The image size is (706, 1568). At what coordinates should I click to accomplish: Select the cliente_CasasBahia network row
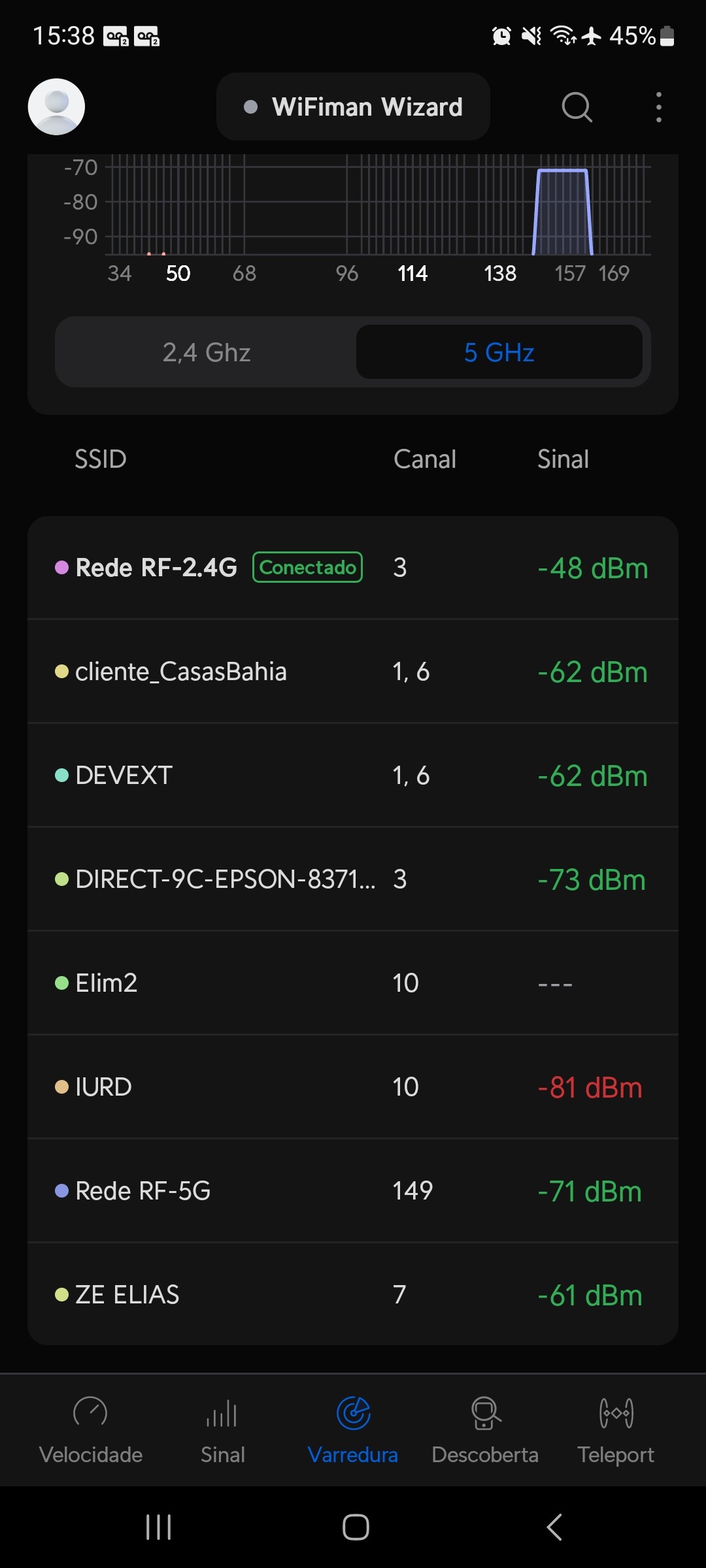(353, 672)
